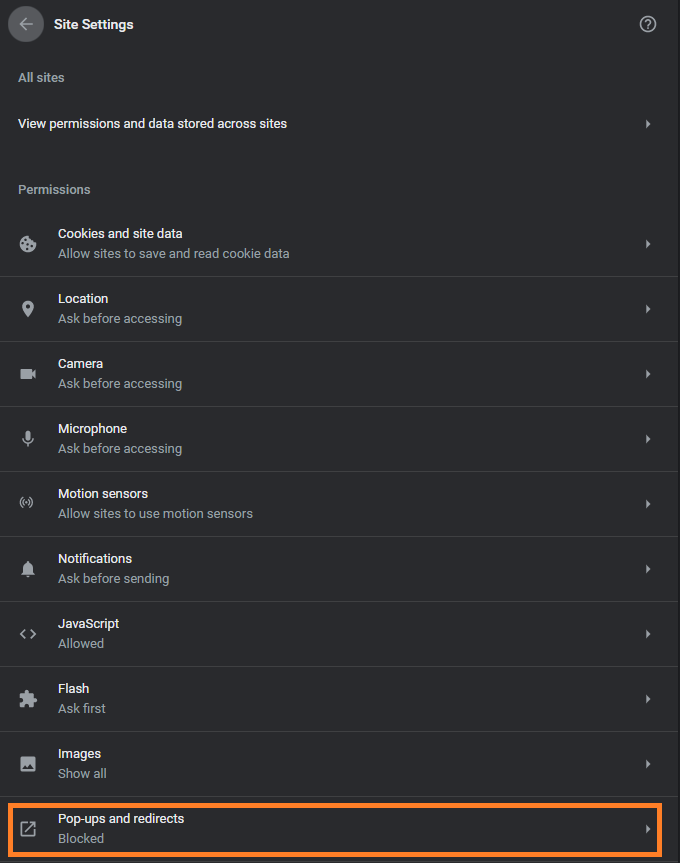Open Notifications permission settings

pyautogui.click(x=339, y=569)
